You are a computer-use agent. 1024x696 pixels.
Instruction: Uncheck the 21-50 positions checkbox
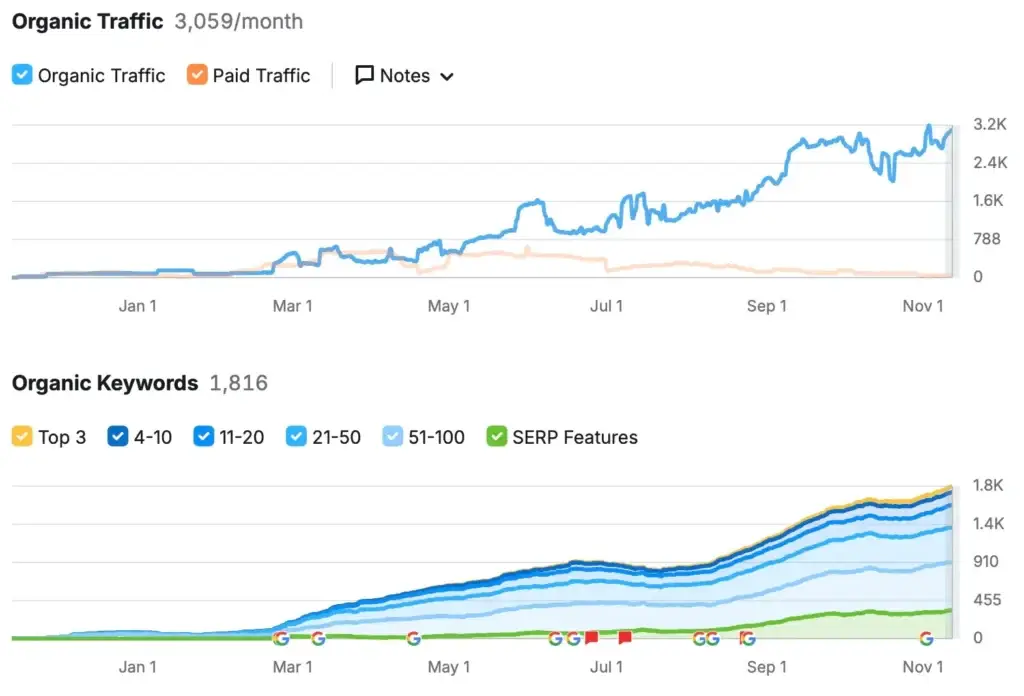point(296,437)
